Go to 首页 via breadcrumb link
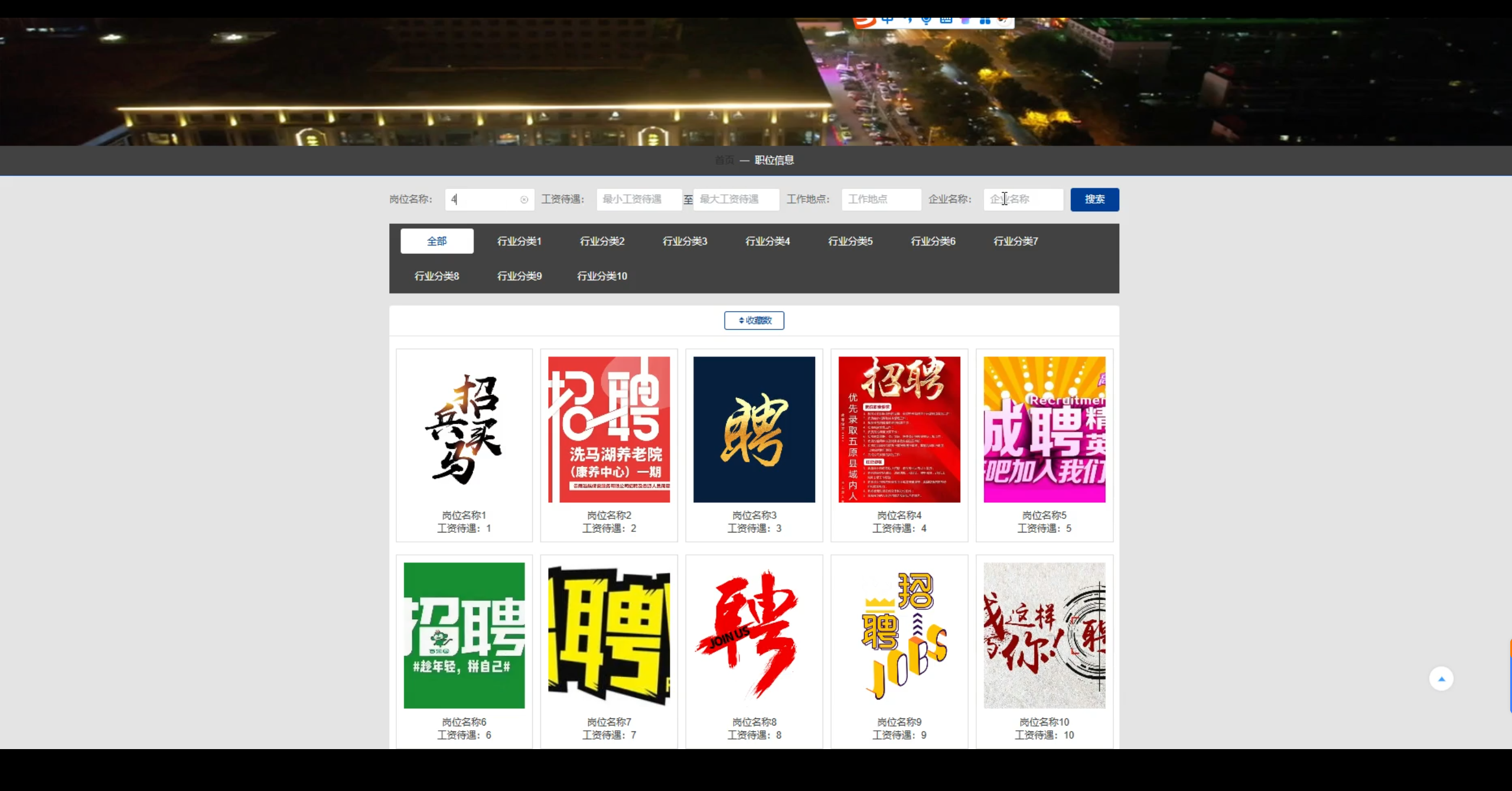 click(724, 160)
